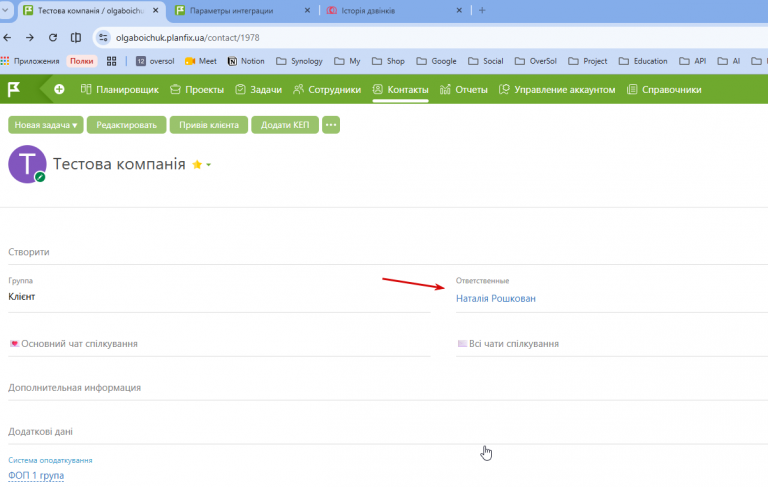Click the Система оподаткування label
This screenshot has height=487, width=768.
[50, 460]
